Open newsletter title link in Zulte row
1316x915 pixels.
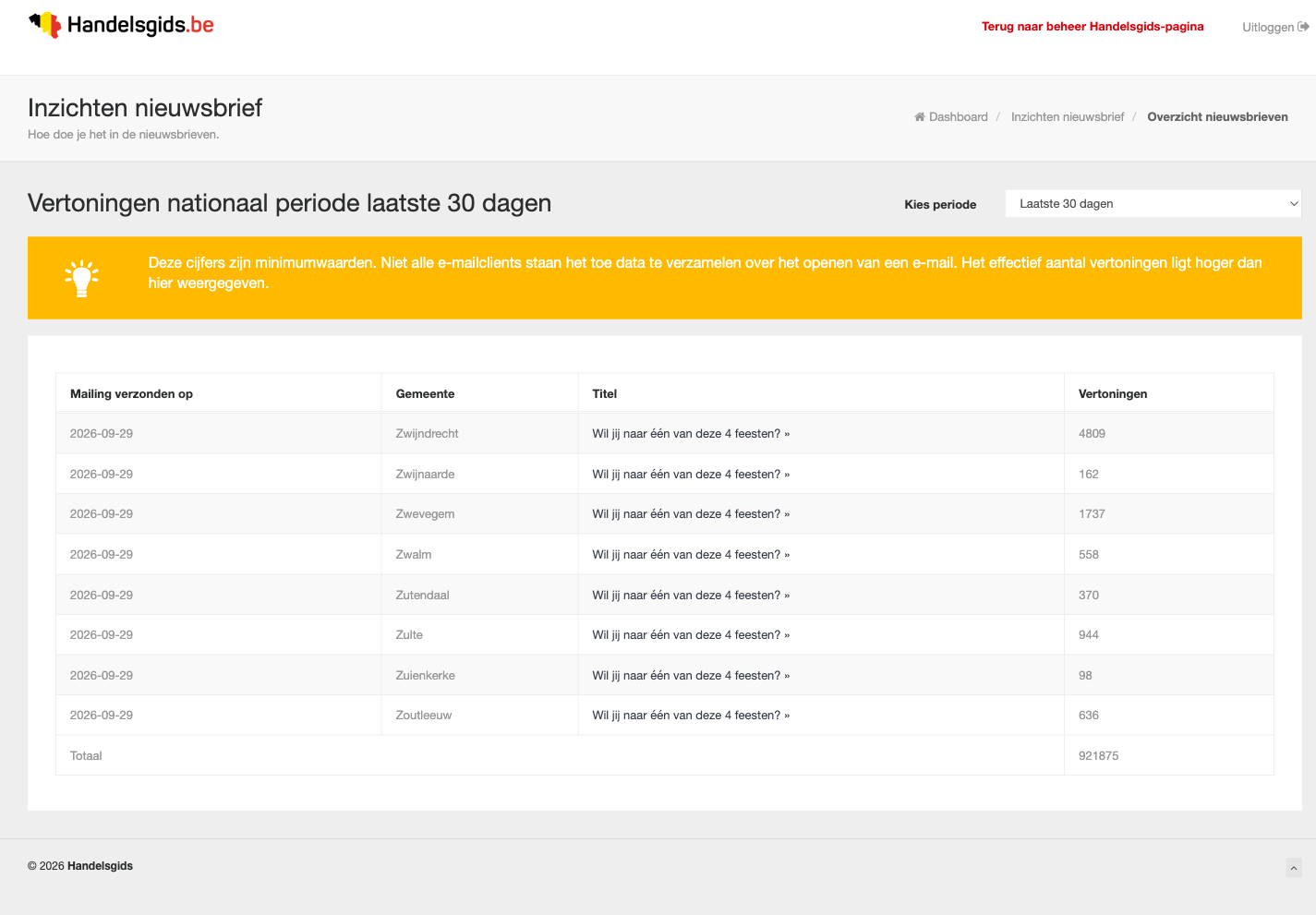(x=691, y=635)
